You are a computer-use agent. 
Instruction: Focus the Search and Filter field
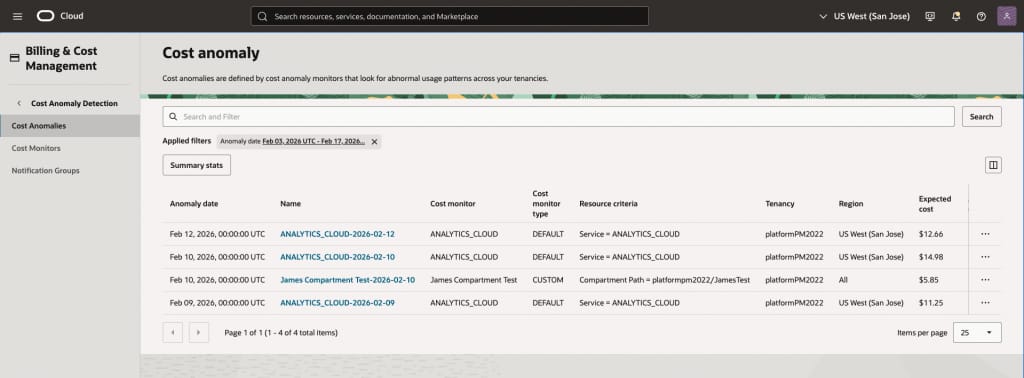coord(558,117)
